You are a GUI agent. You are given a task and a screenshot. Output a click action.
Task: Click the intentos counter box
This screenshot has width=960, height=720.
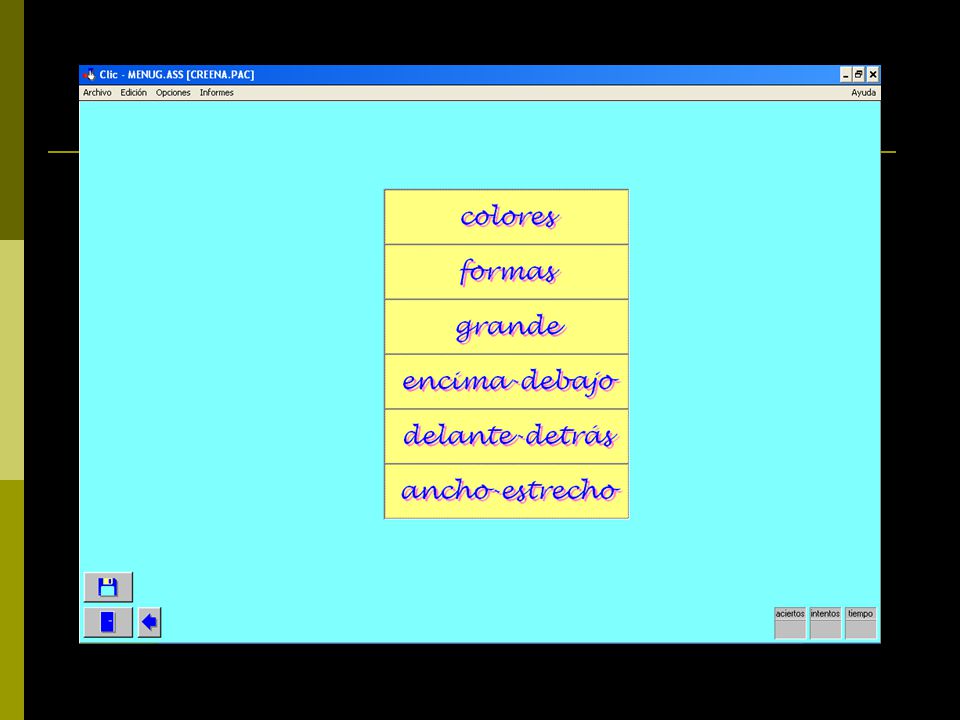pyautogui.click(x=825, y=623)
